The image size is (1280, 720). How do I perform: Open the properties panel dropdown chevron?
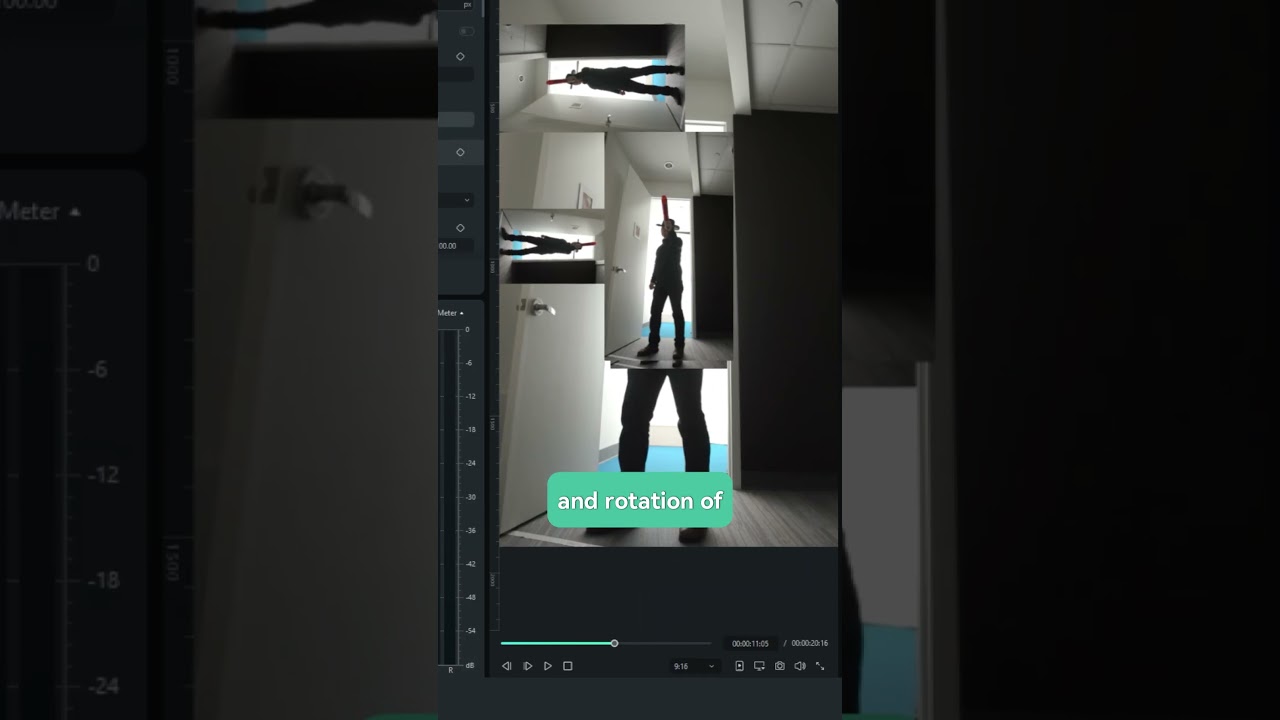point(467,200)
